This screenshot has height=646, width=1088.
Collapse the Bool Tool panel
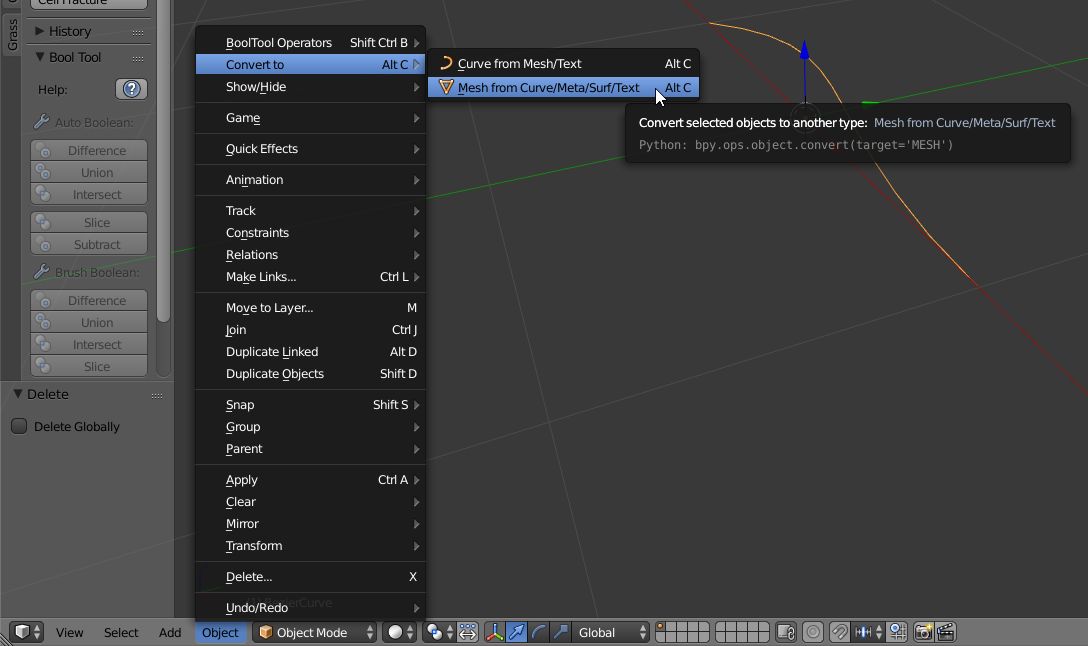coord(40,57)
